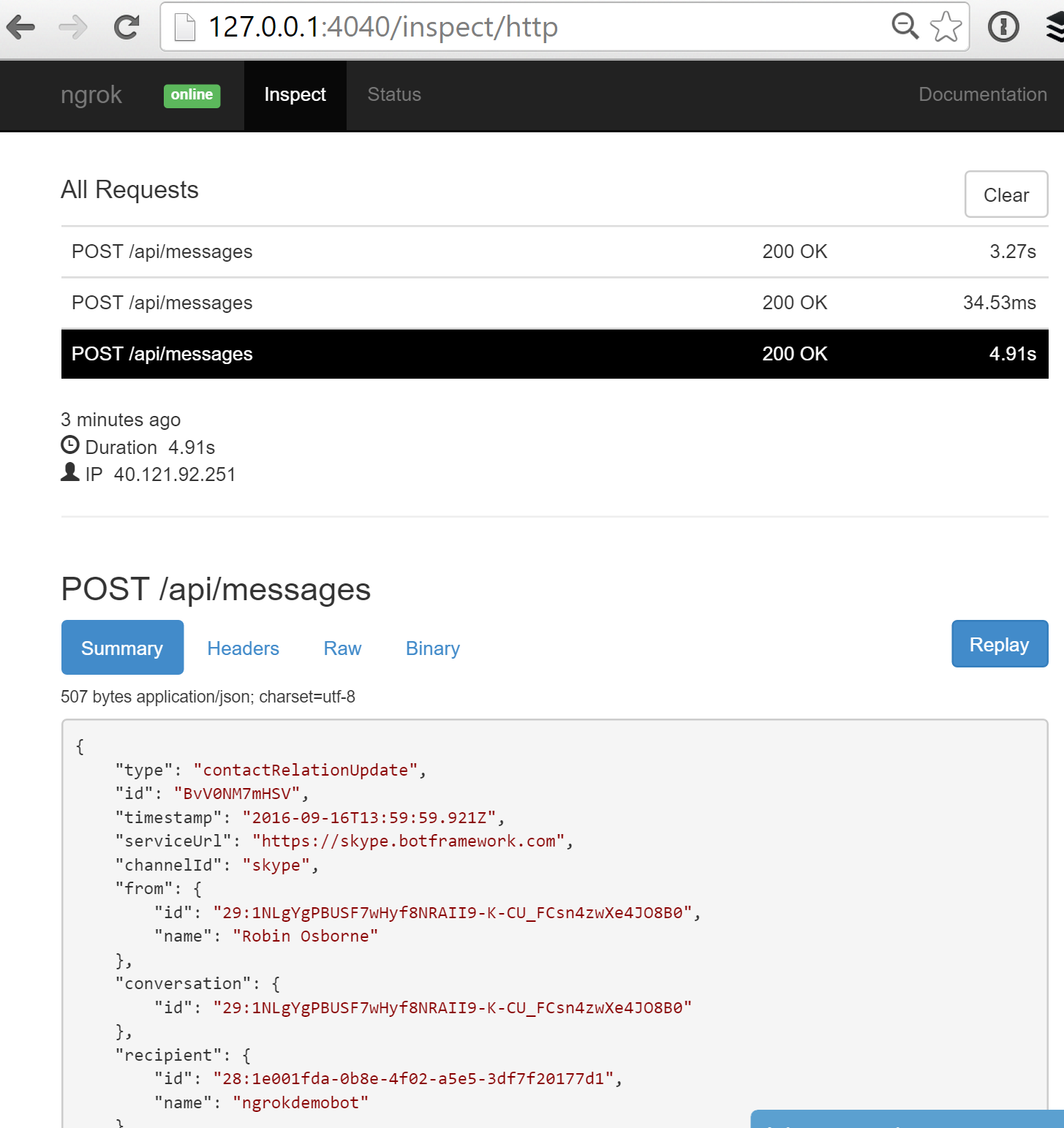Click the IP address 40.121.92.251
This screenshot has width=1064, height=1128.
(175, 474)
